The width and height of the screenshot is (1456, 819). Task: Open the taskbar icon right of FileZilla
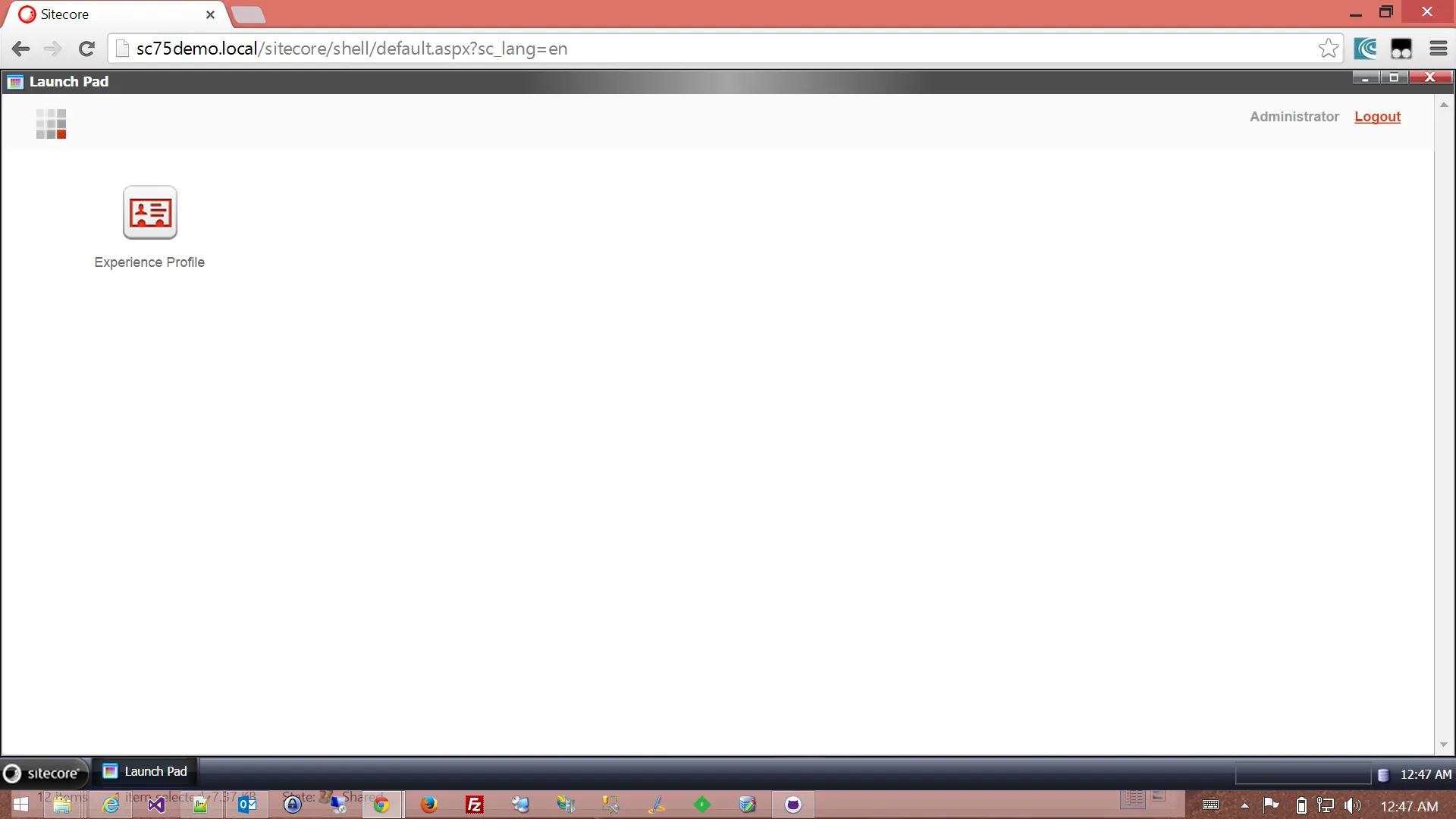click(520, 805)
